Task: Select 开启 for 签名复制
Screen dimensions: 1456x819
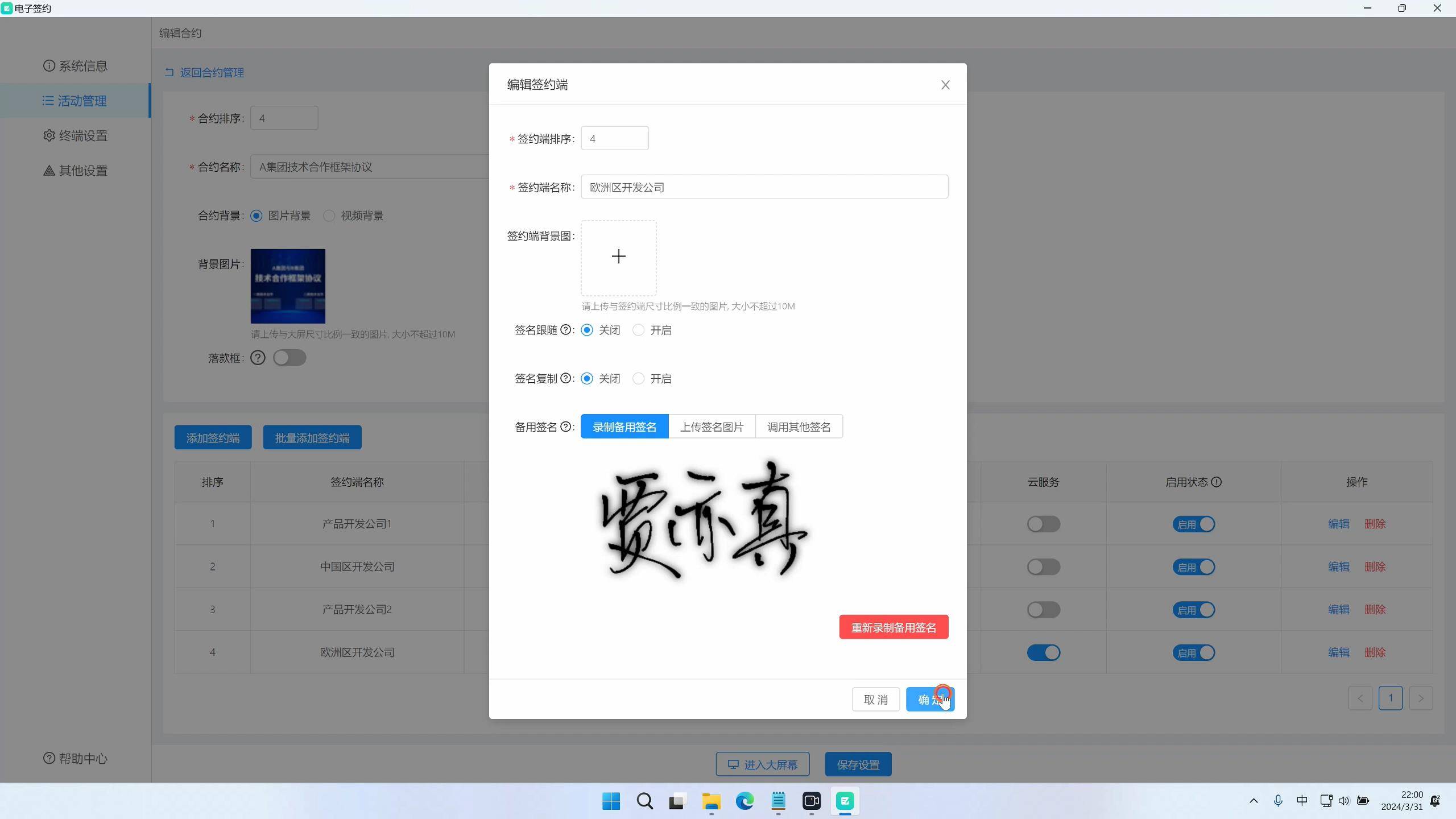Action: tap(638, 379)
